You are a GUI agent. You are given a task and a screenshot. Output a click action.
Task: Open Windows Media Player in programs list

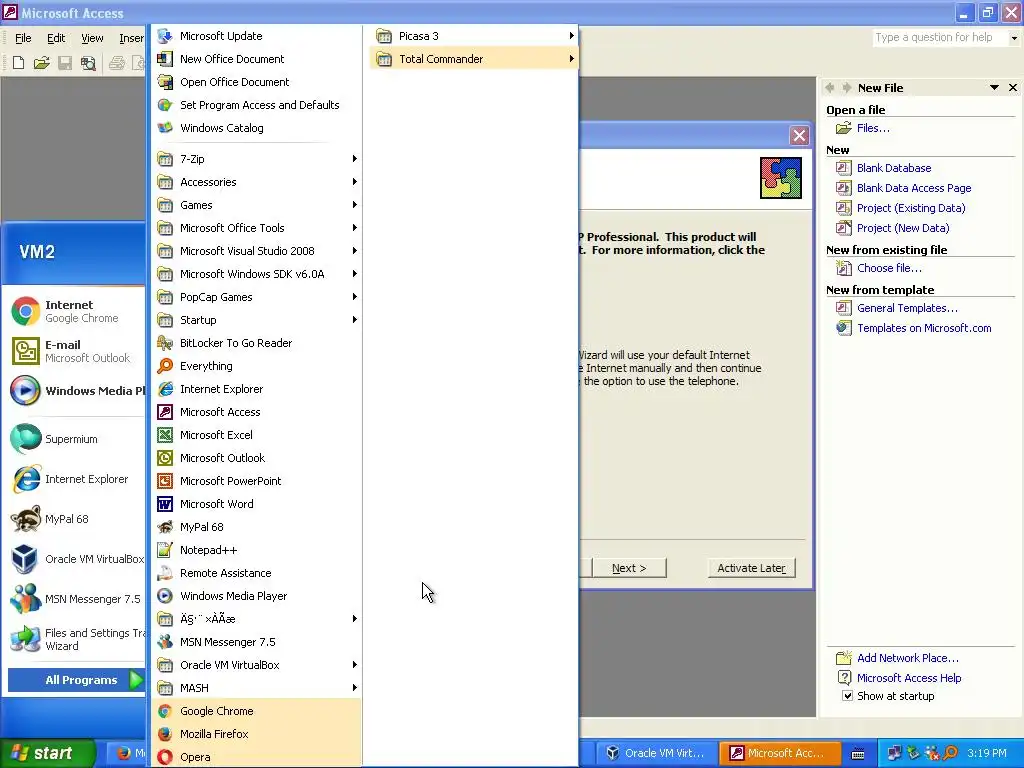[257, 596]
